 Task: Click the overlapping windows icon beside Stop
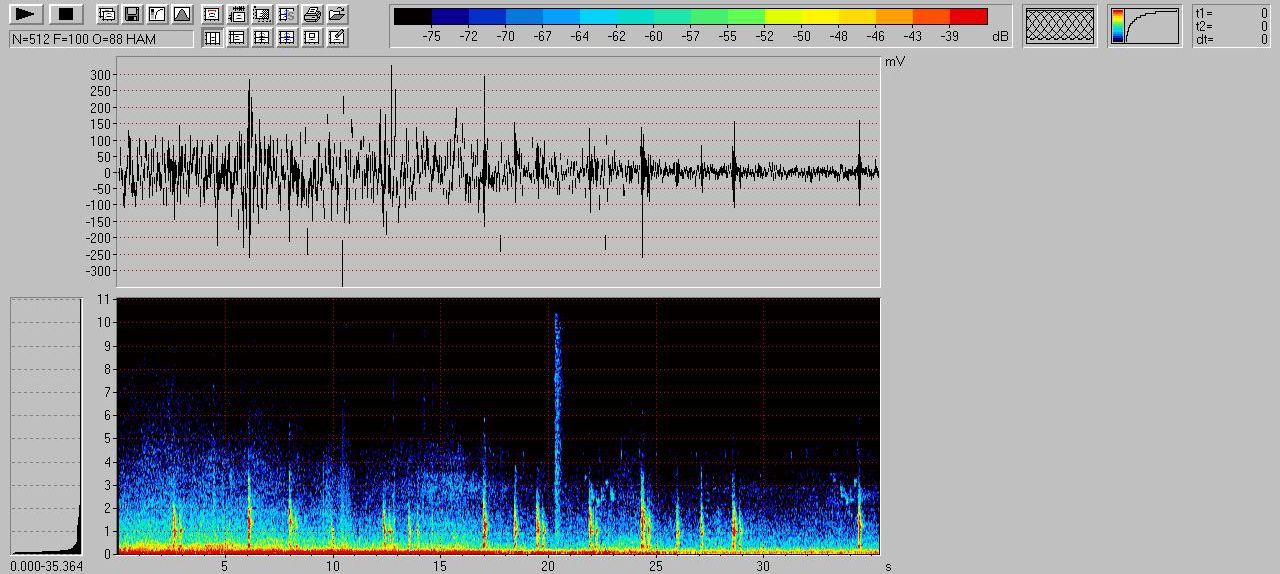pos(106,14)
